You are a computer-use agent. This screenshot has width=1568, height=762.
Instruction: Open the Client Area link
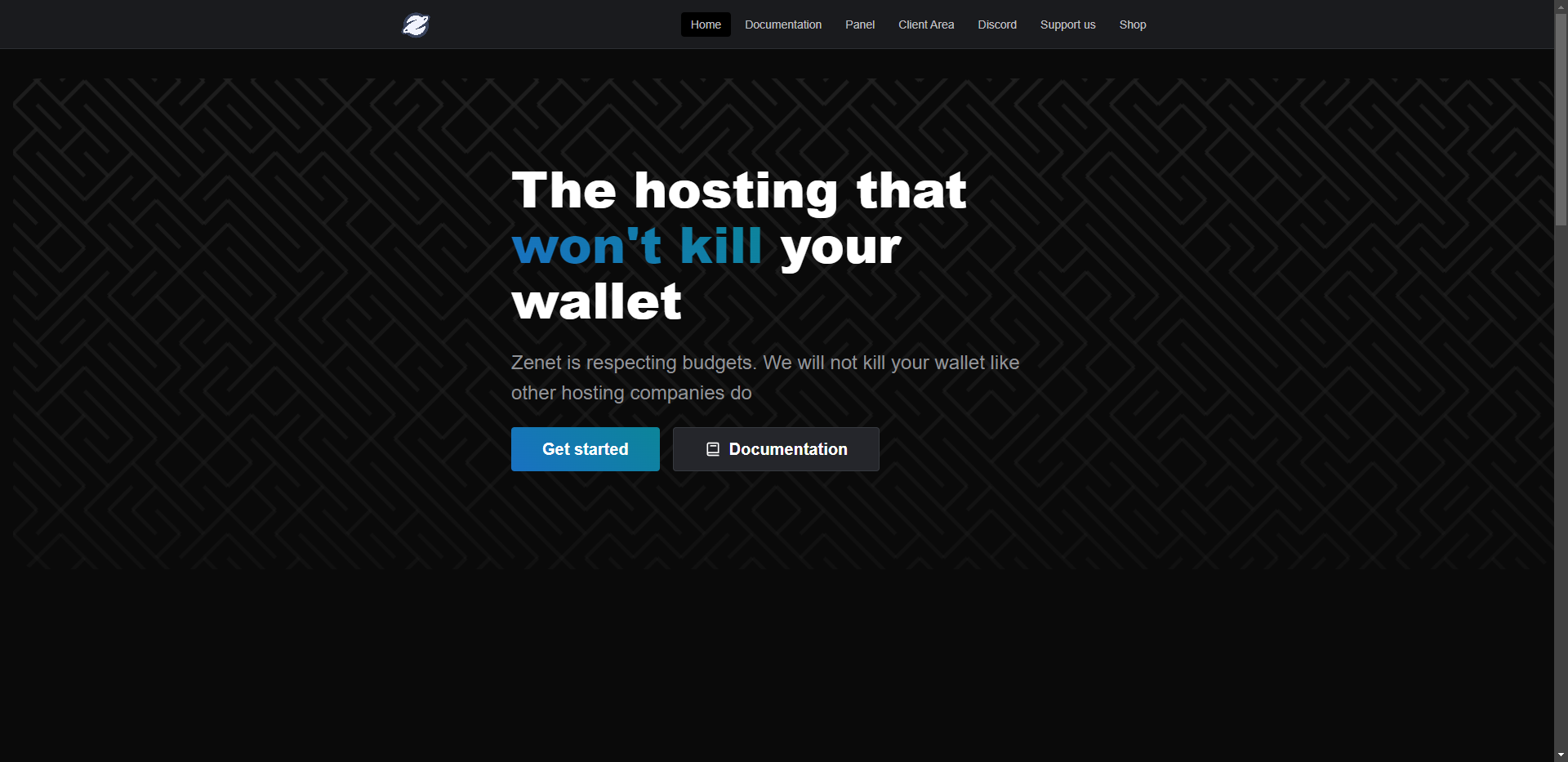[x=926, y=25]
